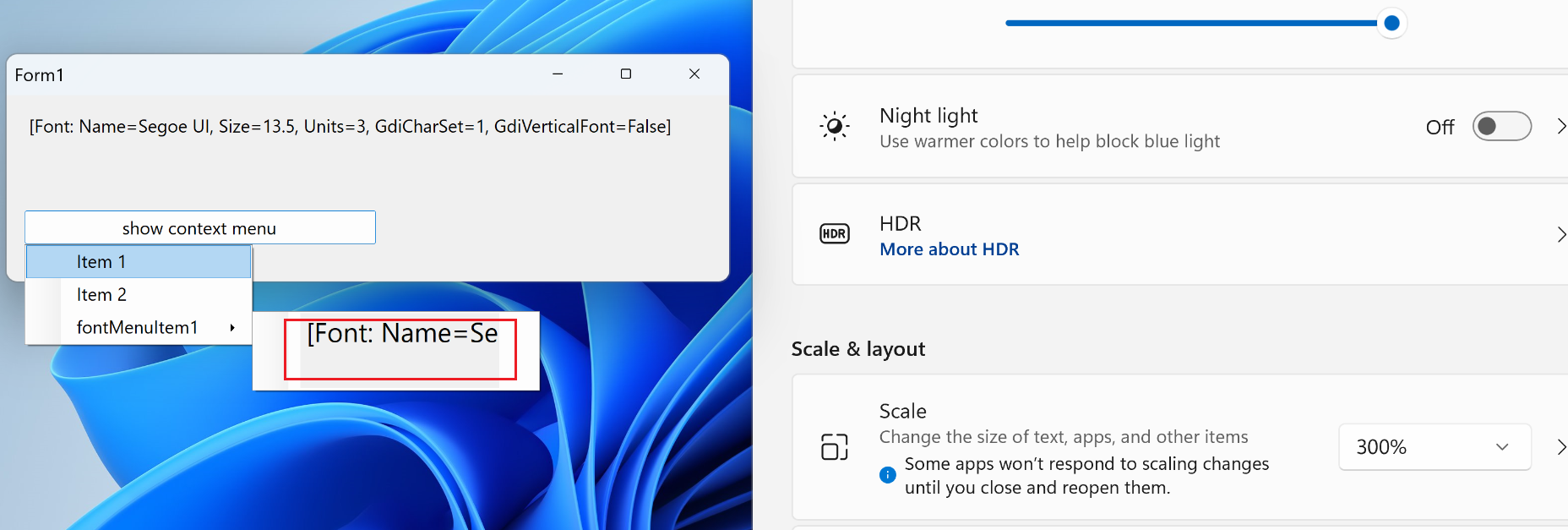
Task: Click the red-outlined font preview box
Action: (x=401, y=349)
